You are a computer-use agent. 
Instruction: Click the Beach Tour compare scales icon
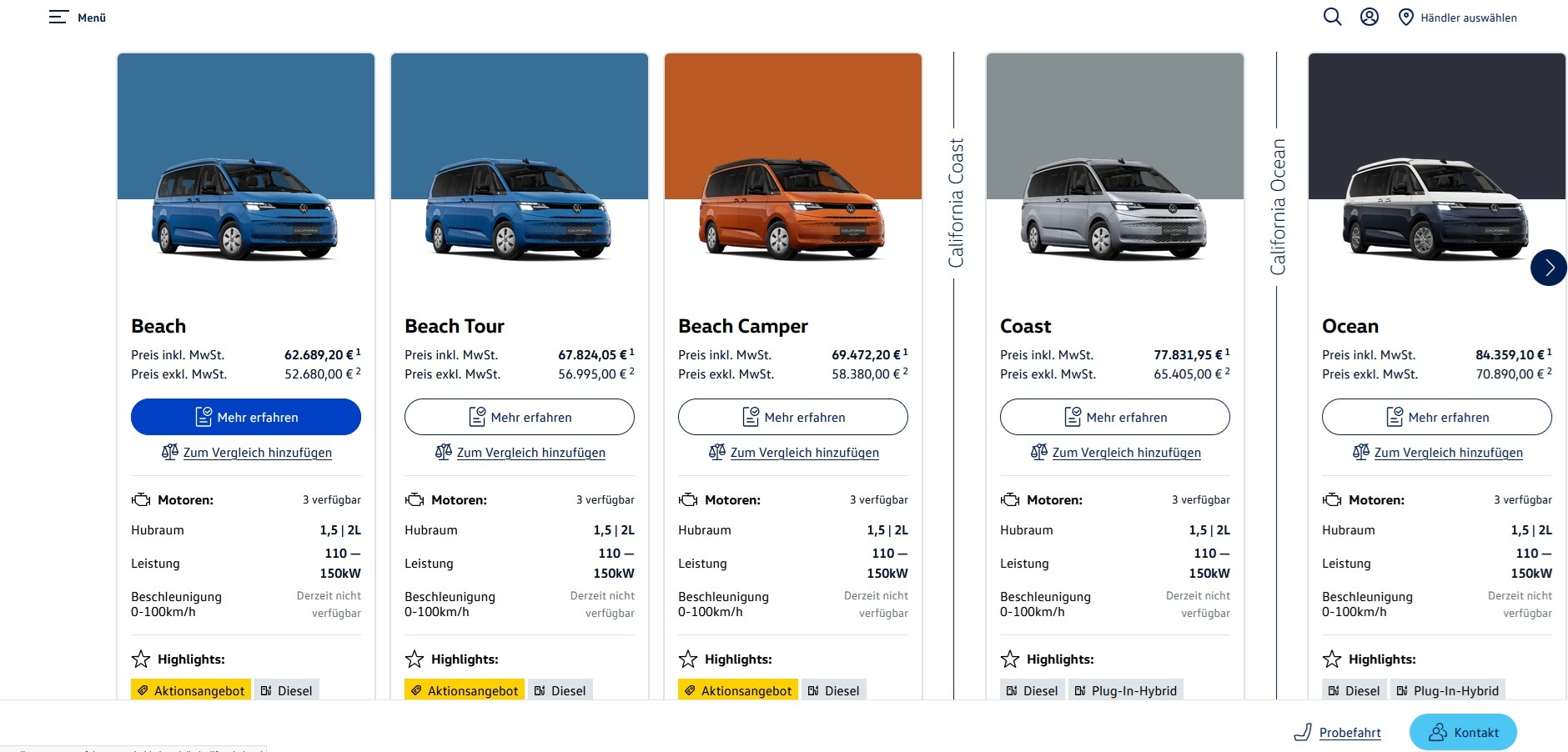(444, 452)
